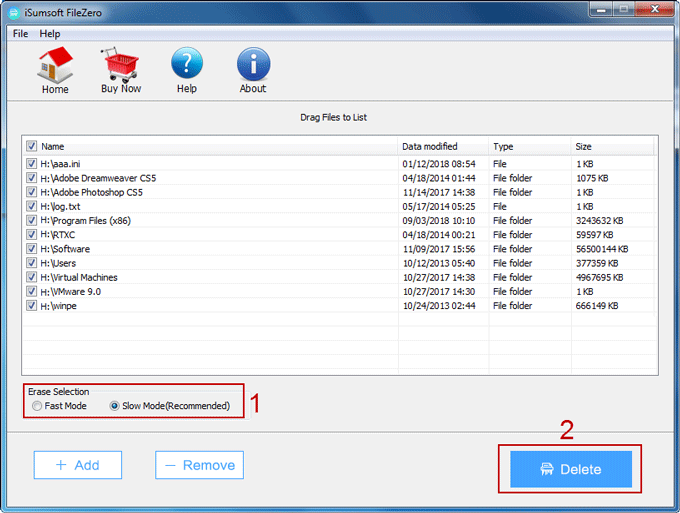Select the H:\Virtual Machines folder name

coord(79,278)
